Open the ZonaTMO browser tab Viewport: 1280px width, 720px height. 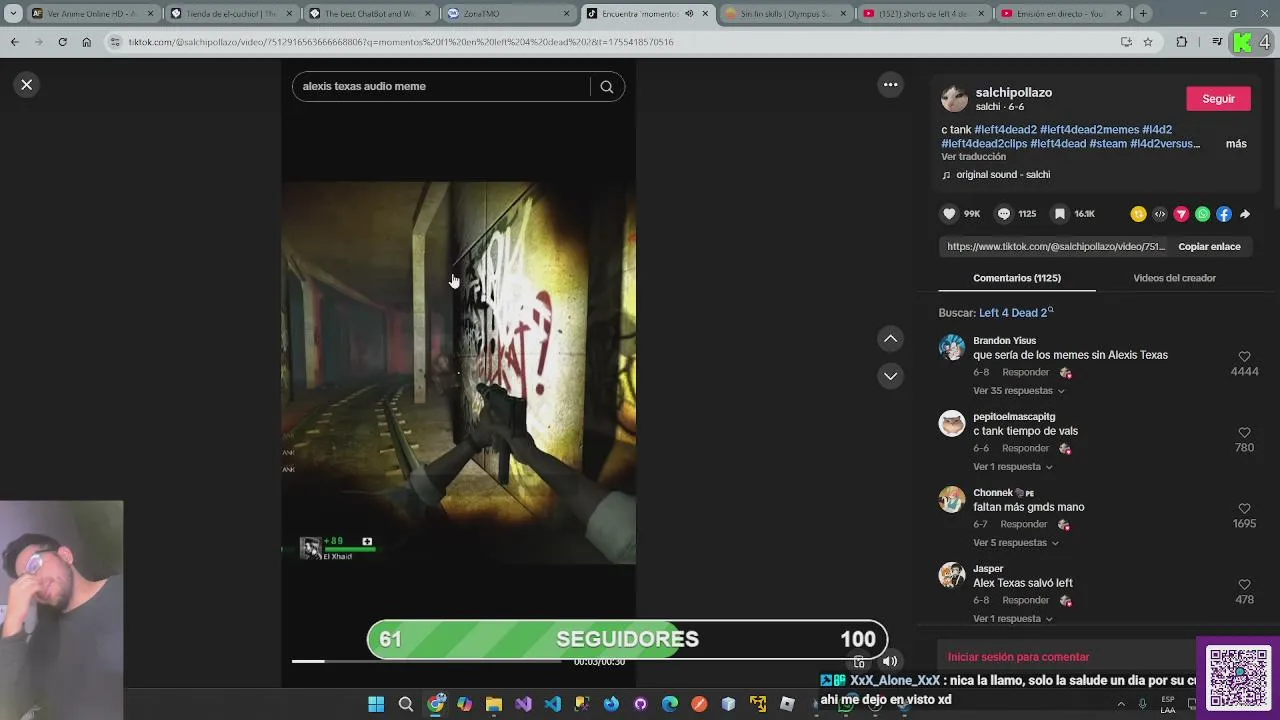(x=507, y=14)
